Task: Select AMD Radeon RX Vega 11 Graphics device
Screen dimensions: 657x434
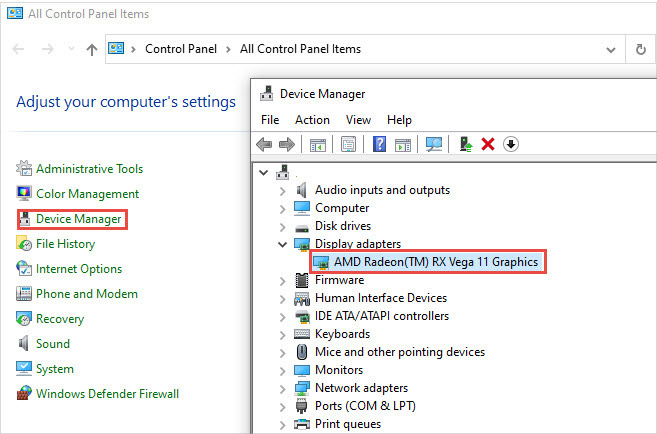Action: (x=436, y=262)
